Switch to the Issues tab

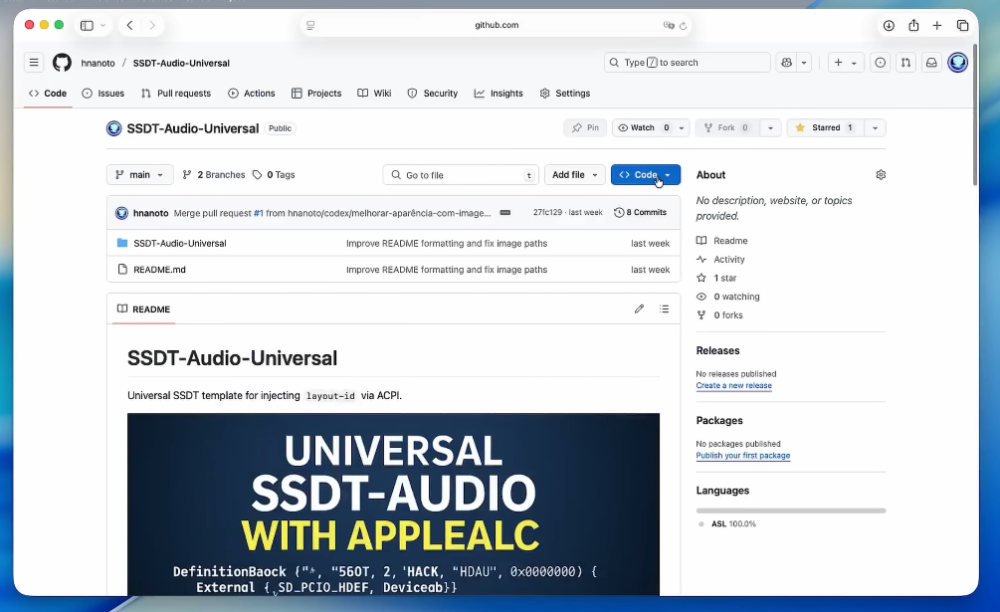tap(103, 93)
